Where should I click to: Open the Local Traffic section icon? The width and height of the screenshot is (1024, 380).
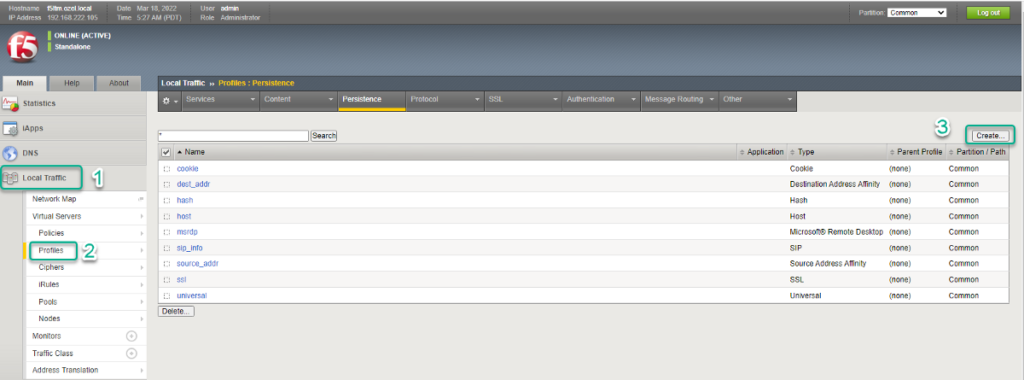10,178
